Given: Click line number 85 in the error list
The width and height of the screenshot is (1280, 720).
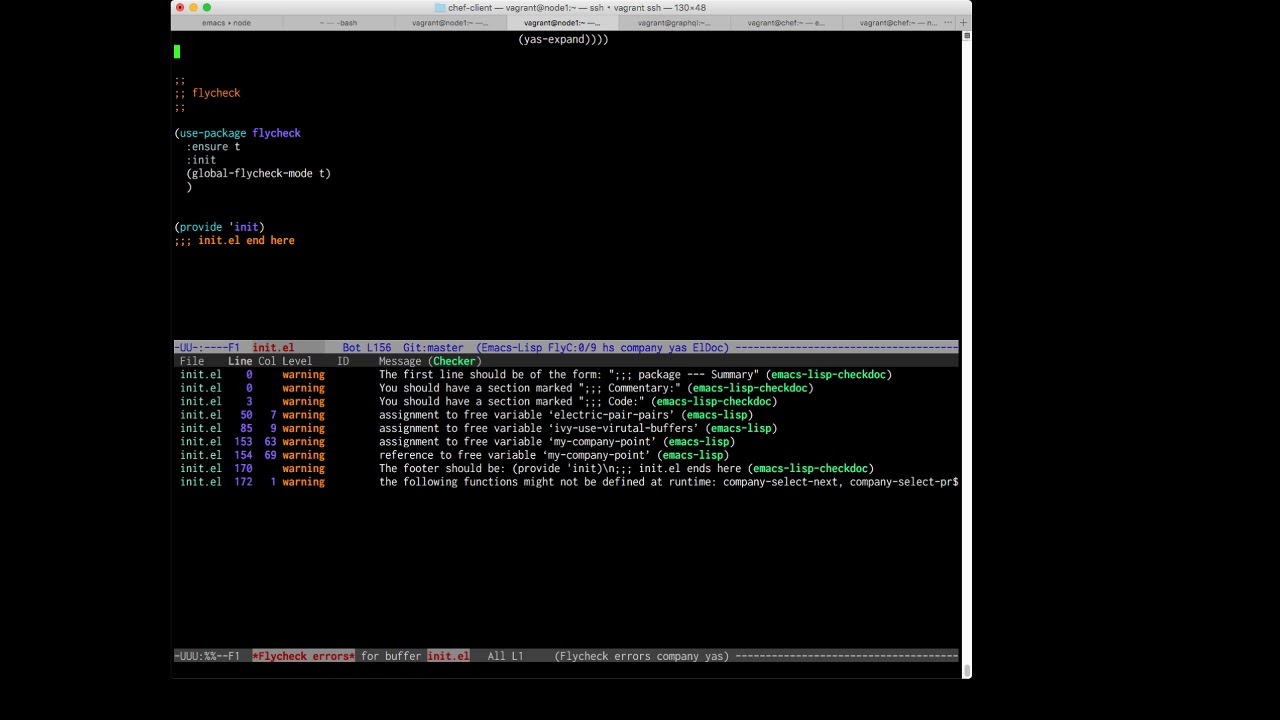Looking at the screenshot, I should coord(246,428).
